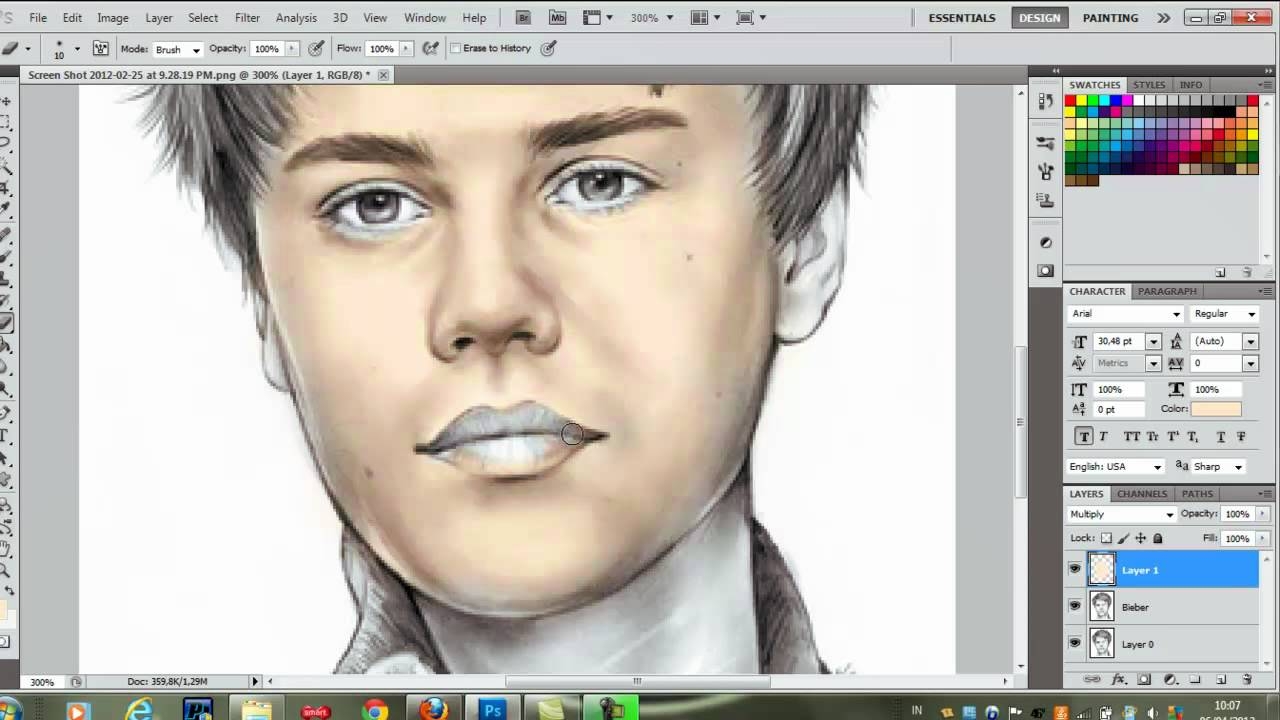This screenshot has width=1280, height=720.
Task: Open the Filter menu
Action: click(x=247, y=18)
